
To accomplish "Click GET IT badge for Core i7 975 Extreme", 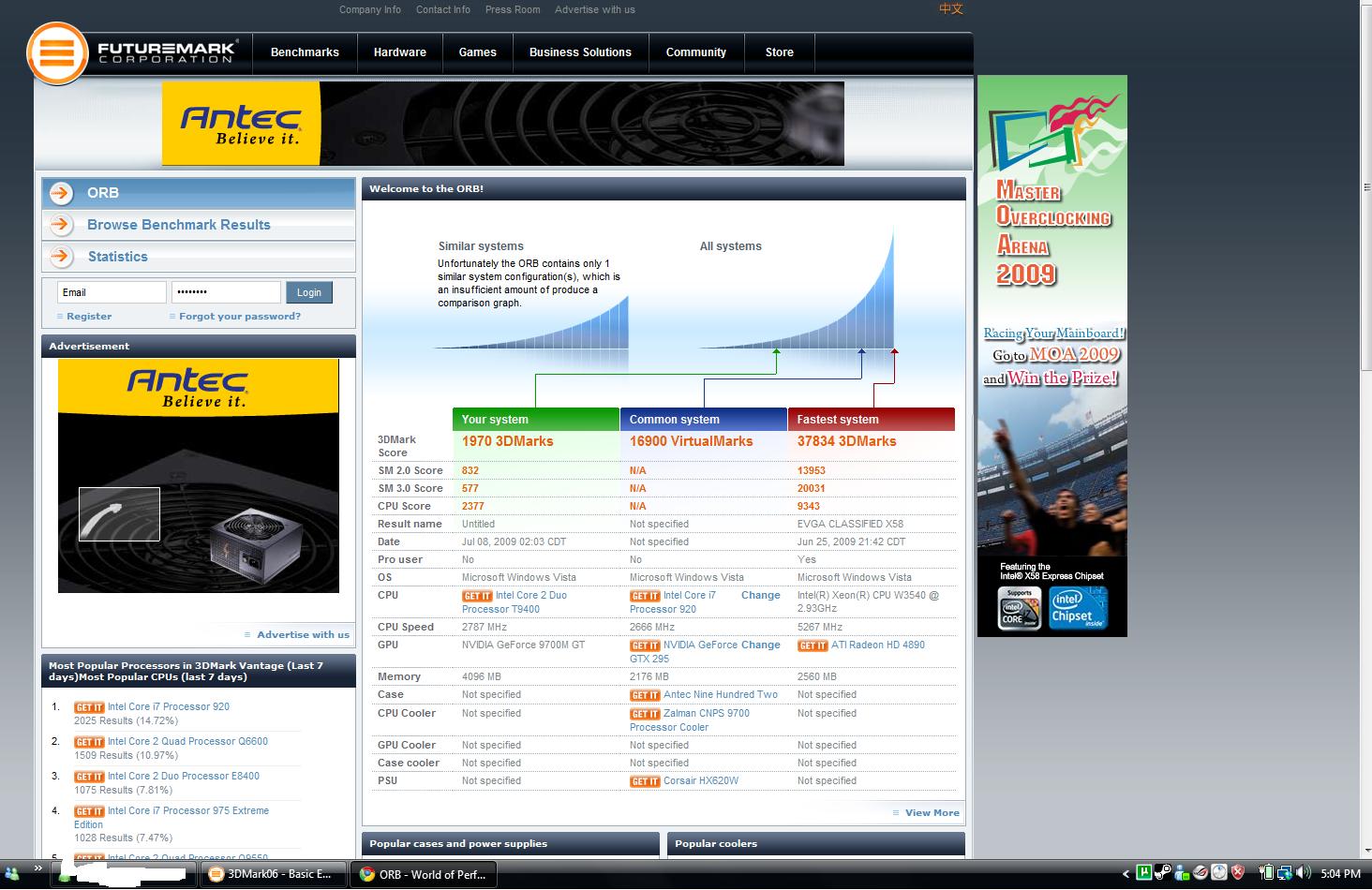I will 89,811.
